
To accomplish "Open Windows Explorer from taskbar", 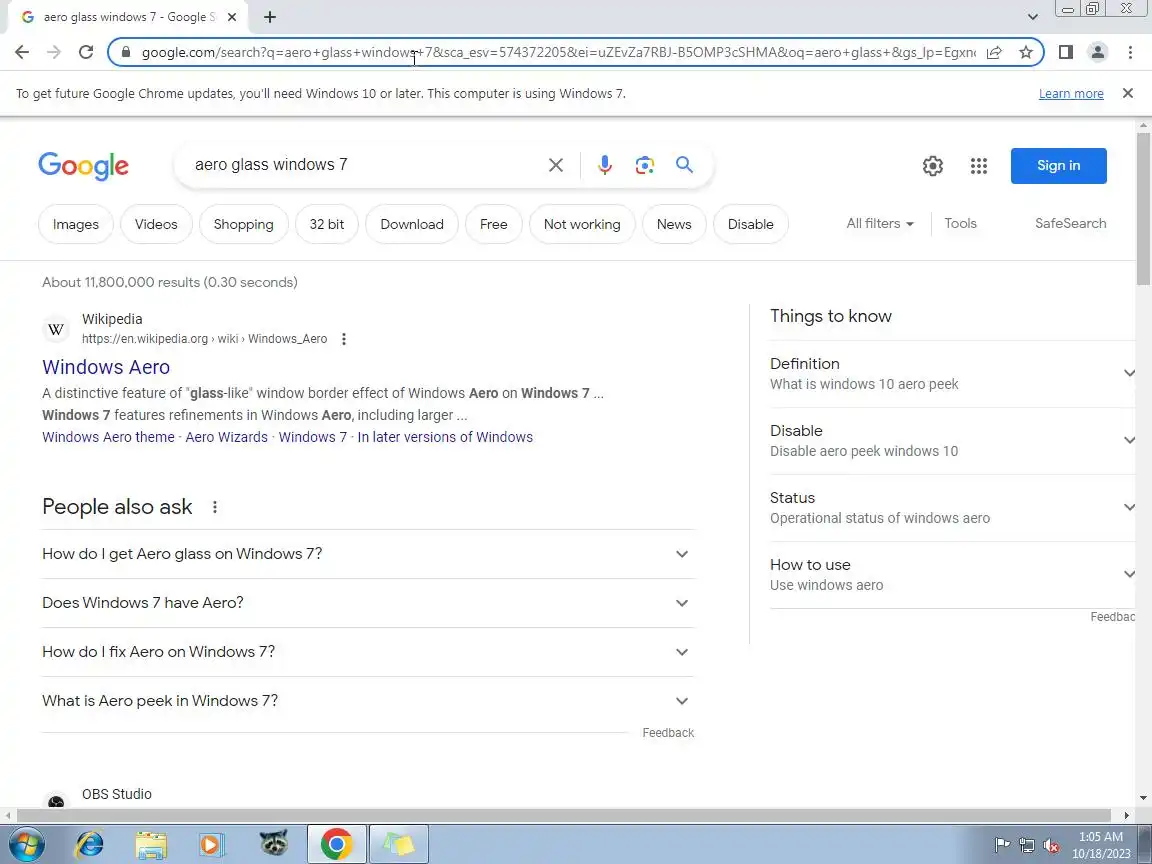I will click(151, 844).
